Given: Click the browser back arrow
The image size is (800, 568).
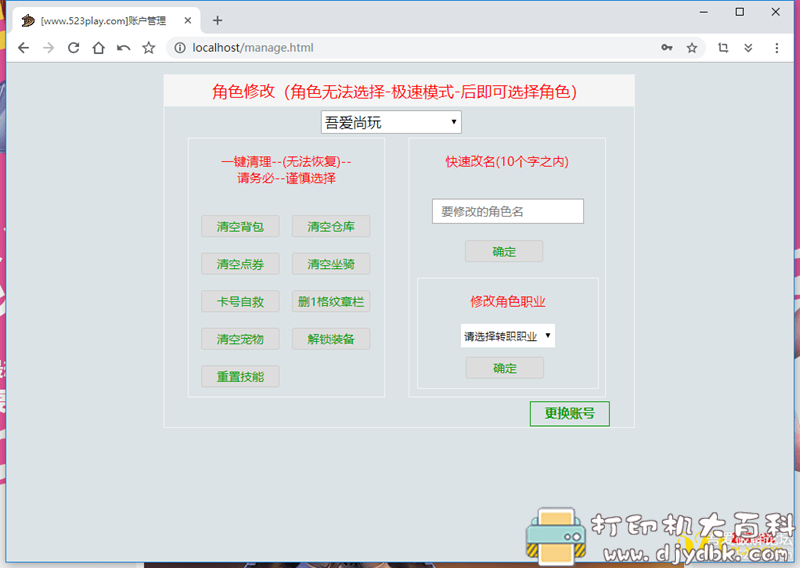Looking at the screenshot, I should click(23, 48).
